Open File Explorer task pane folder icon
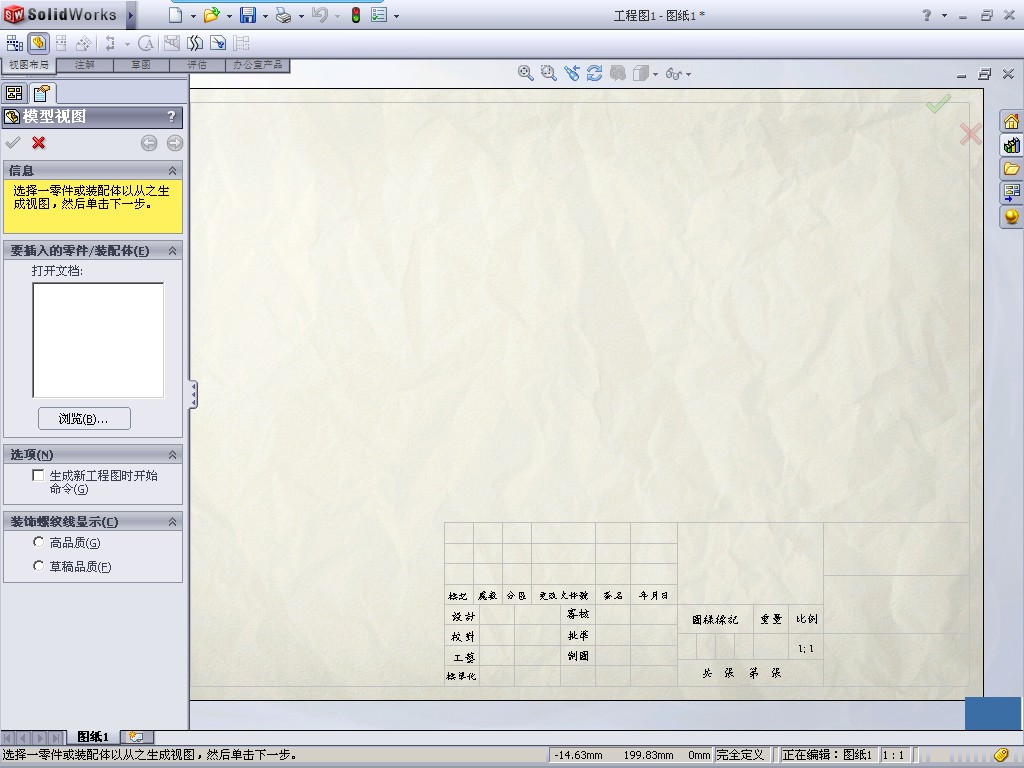The image size is (1024, 768). coord(1012,169)
